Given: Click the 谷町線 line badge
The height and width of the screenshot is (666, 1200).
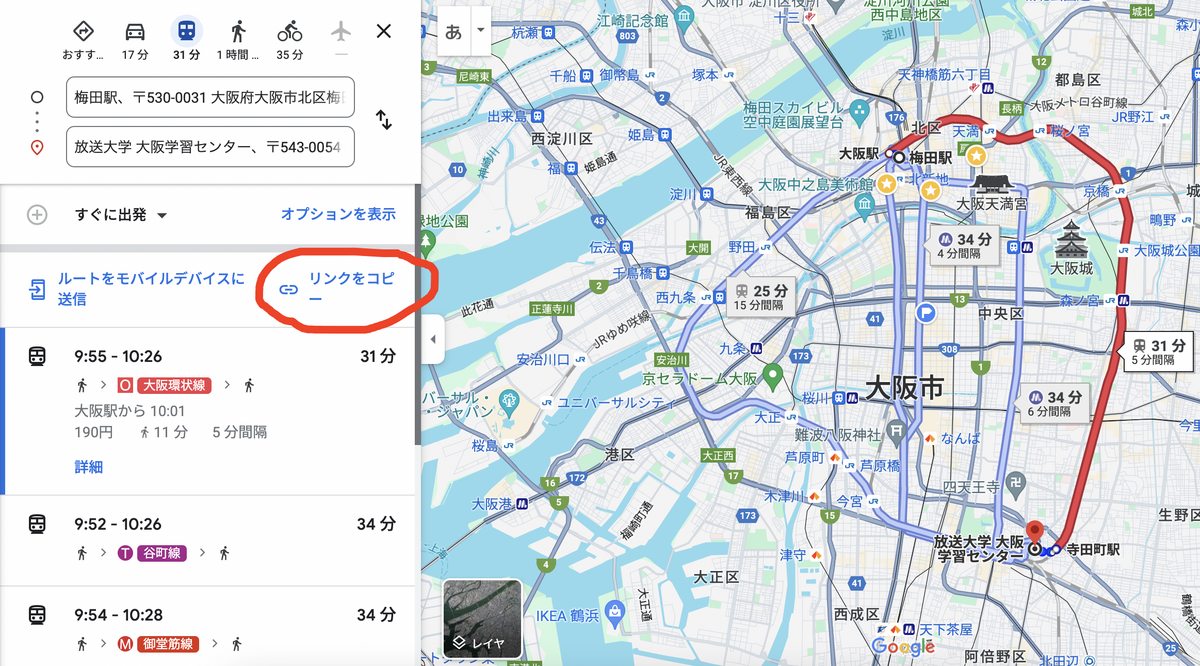Looking at the screenshot, I should click(x=163, y=553).
